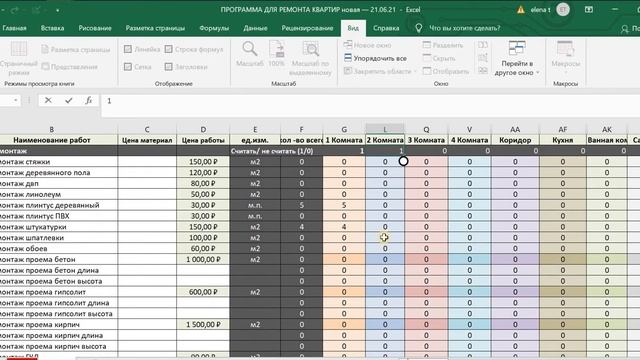Toggle the Сетка gridlines checkbox
The width and height of the screenshot is (640, 360).
point(128,67)
